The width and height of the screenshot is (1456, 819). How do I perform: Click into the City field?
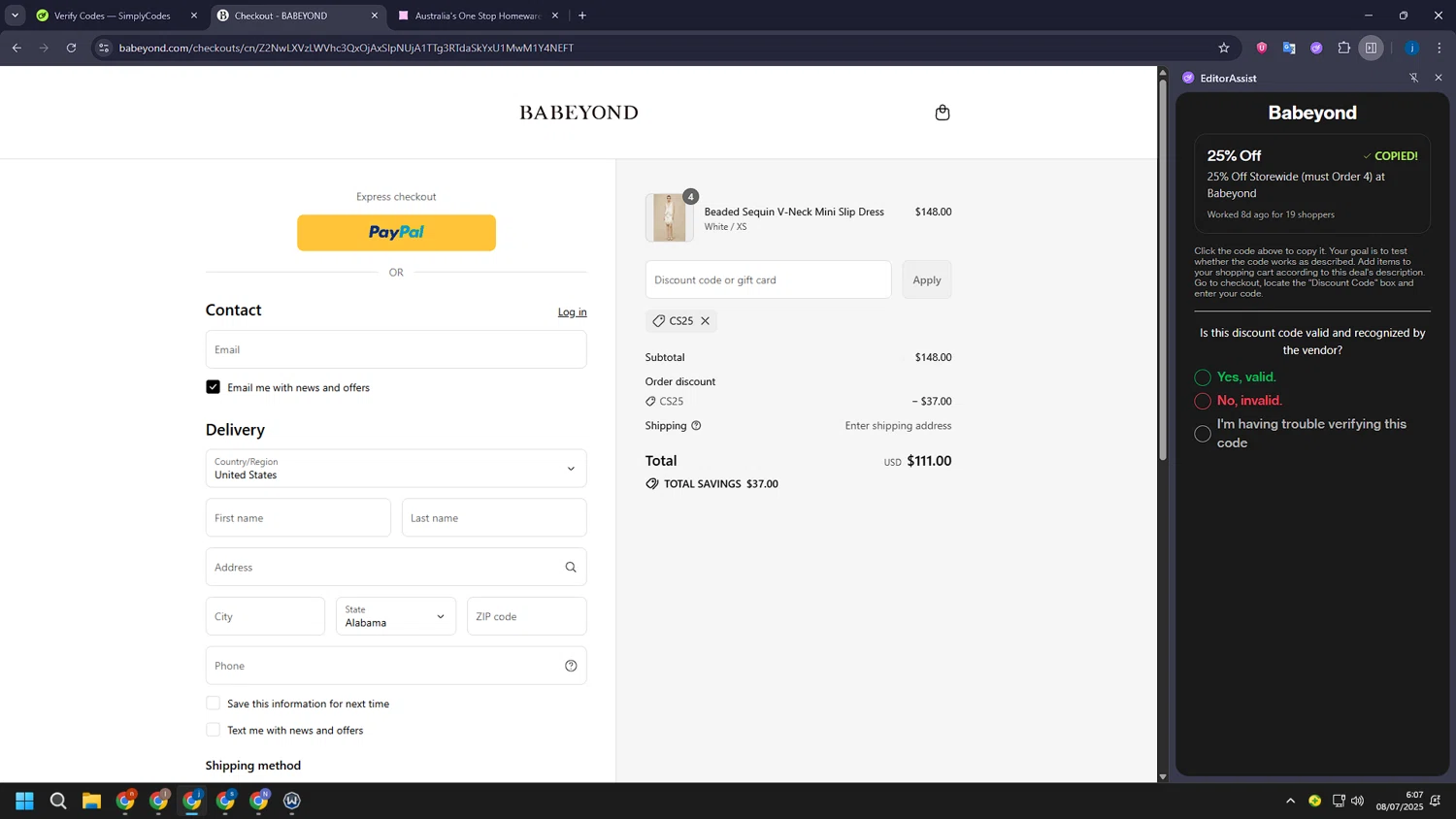point(265,616)
